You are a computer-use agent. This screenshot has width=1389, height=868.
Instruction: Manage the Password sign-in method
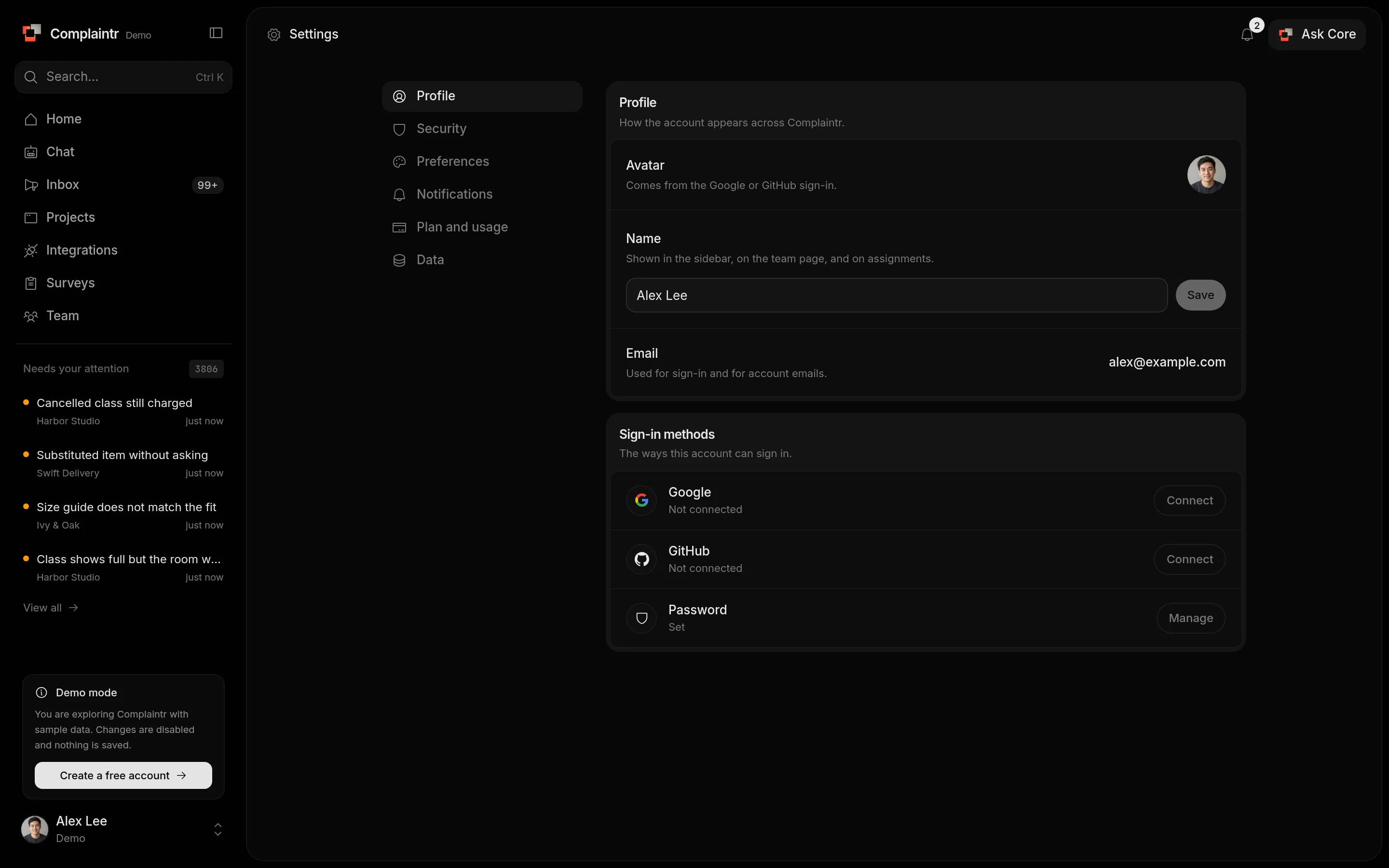1190,618
